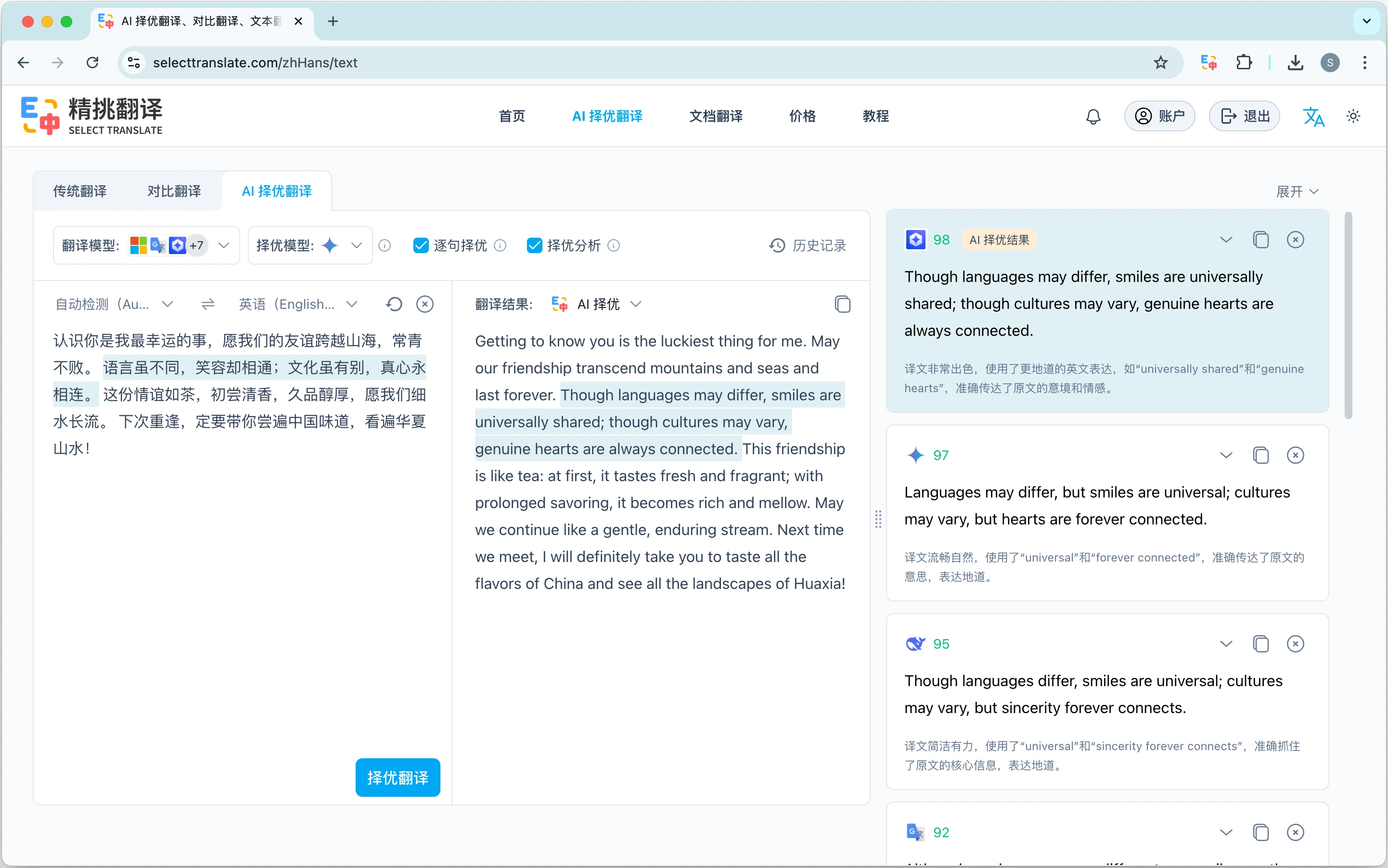Clear the source text with the X icon
The image size is (1388, 868).
pos(425,304)
